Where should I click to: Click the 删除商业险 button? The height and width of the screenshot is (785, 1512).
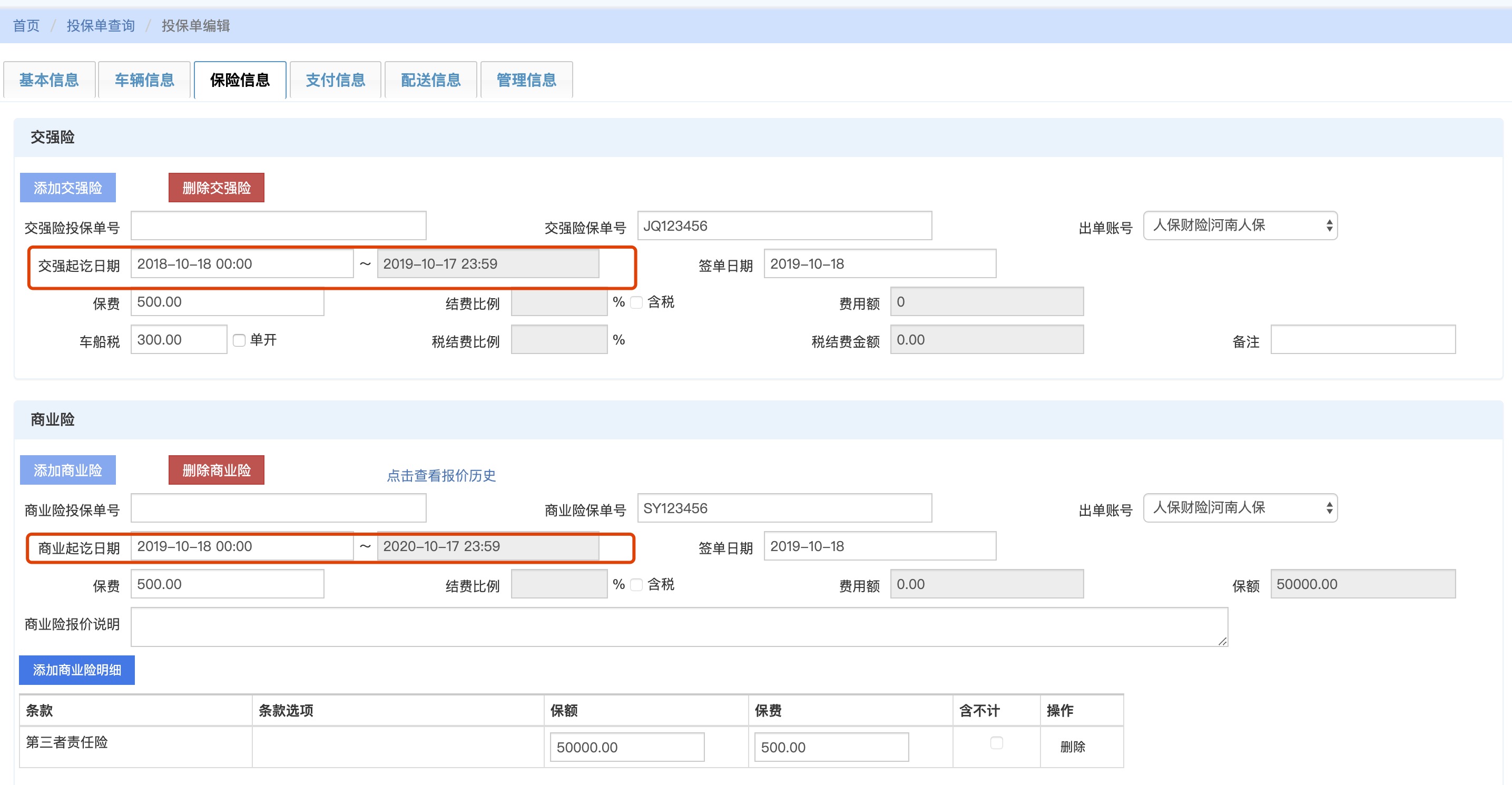pos(216,470)
